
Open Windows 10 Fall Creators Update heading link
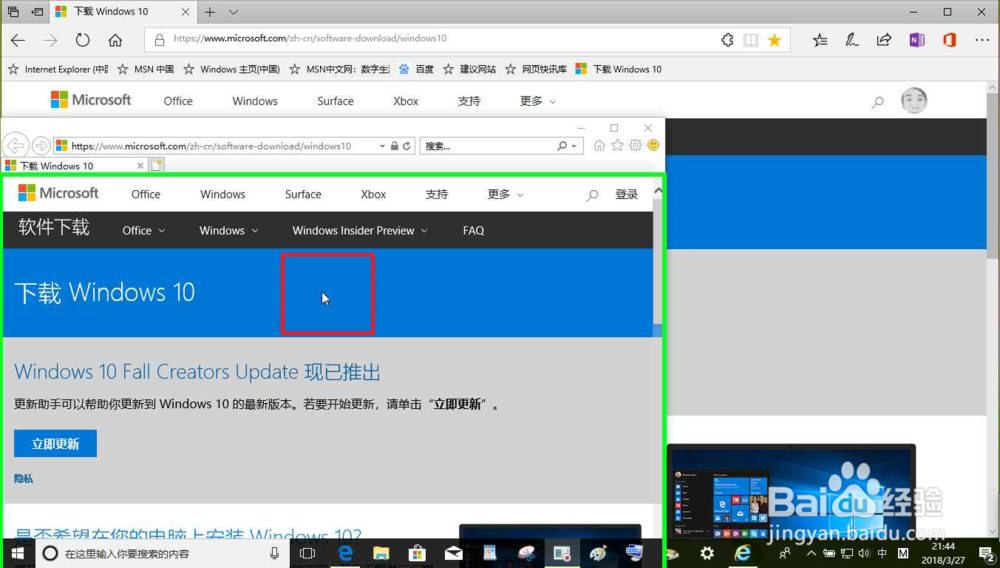(197, 372)
